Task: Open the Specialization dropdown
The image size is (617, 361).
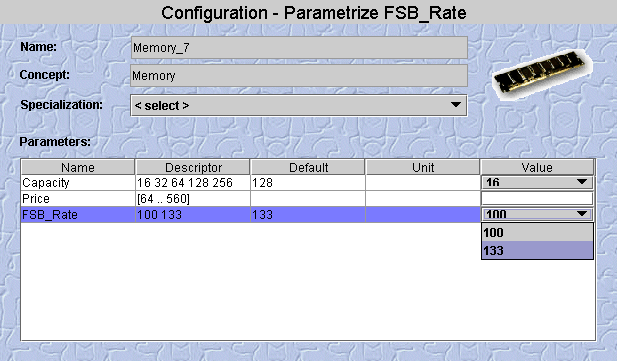Action: pyautogui.click(x=299, y=105)
